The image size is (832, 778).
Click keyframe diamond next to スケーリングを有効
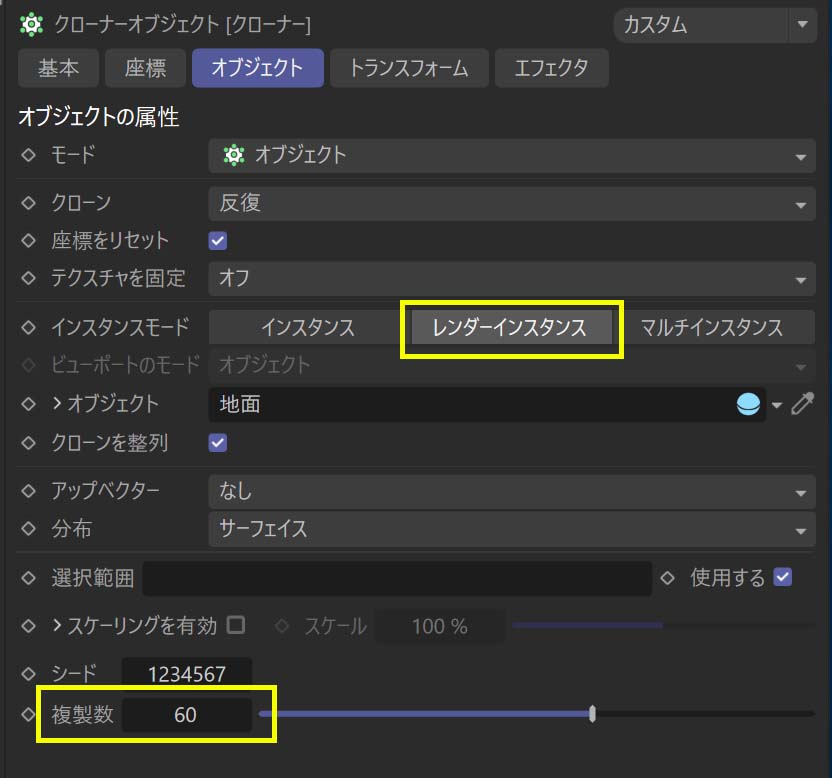[28, 626]
